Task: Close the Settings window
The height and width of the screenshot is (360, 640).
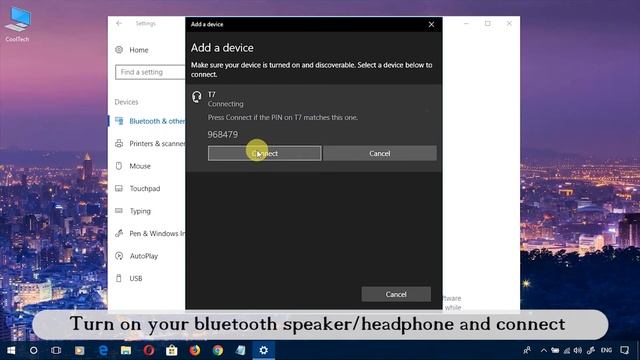Action: (509, 24)
